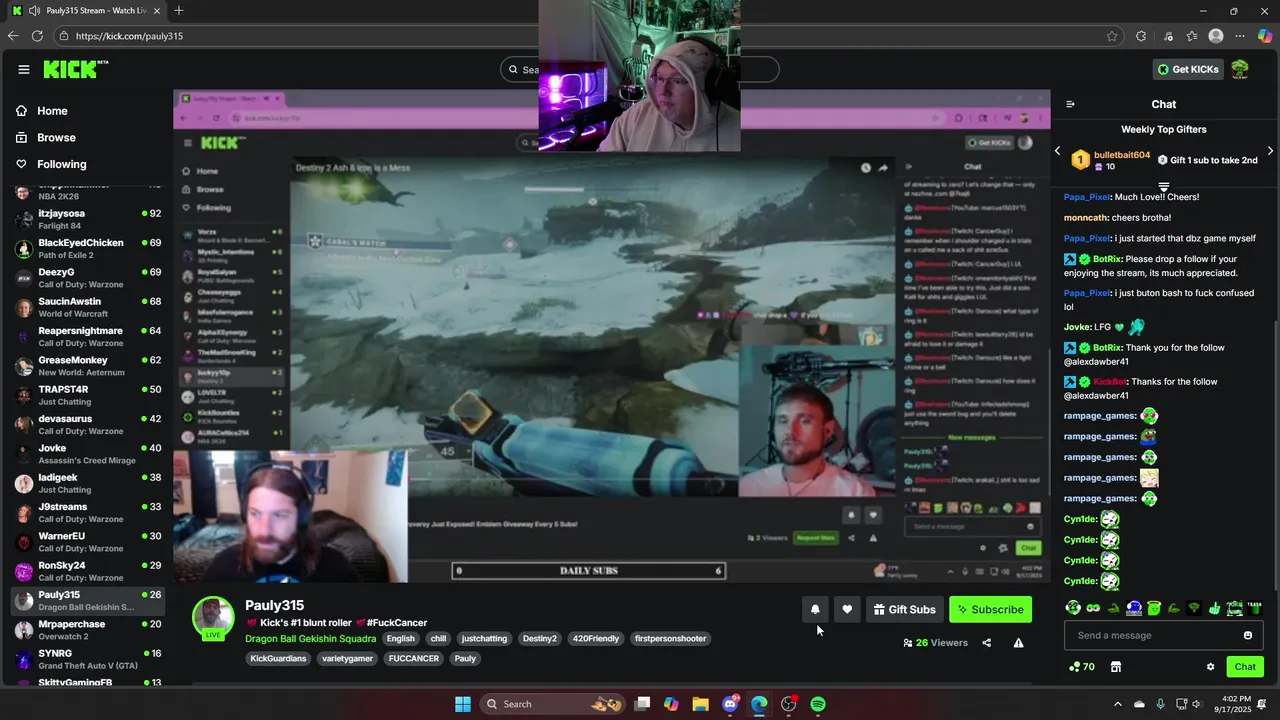Open Mrpaperchase channel in sidebar
Image resolution: width=1280 pixels, height=720 pixels.
87,629
